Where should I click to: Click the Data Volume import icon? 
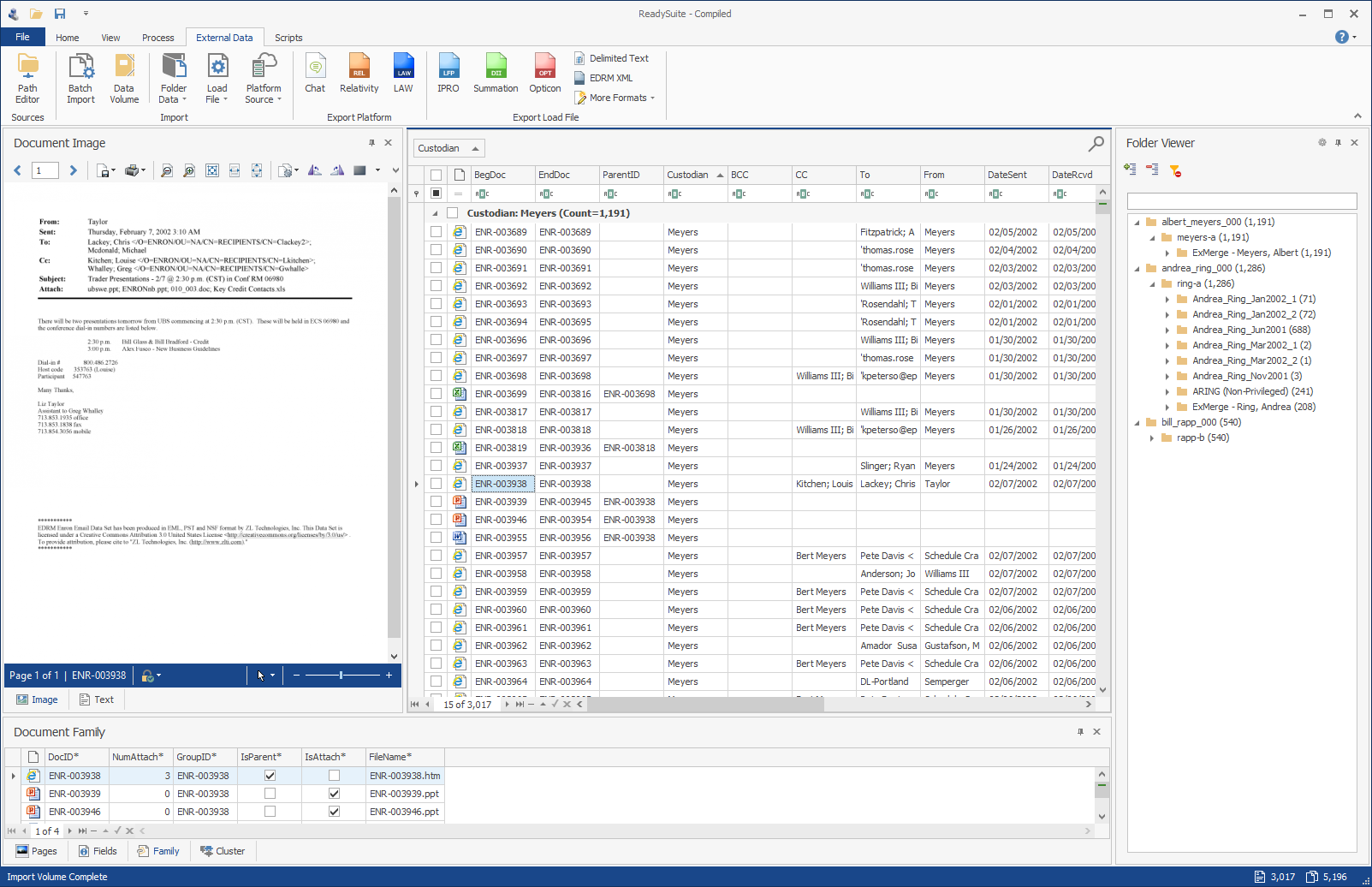point(124,78)
